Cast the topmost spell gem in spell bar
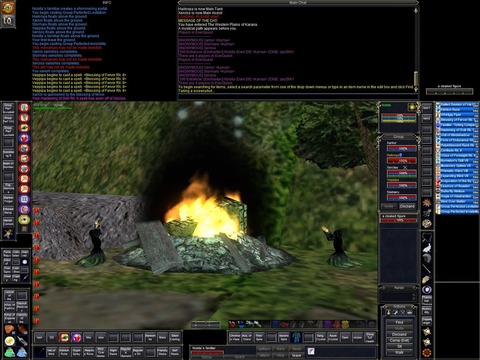This screenshot has width=480, height=360. pyautogui.click(x=24, y=107)
